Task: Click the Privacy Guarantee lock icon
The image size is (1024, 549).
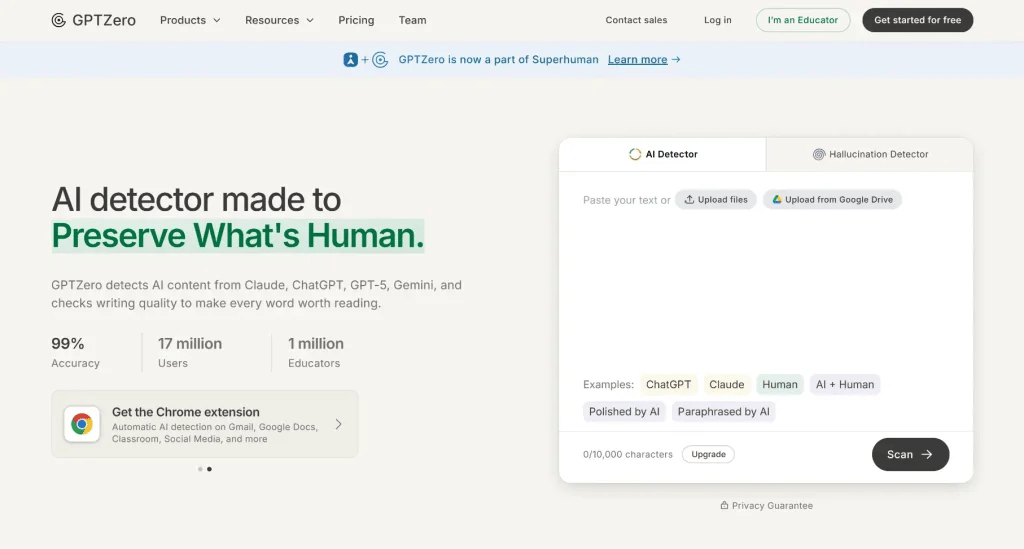Action: click(724, 506)
